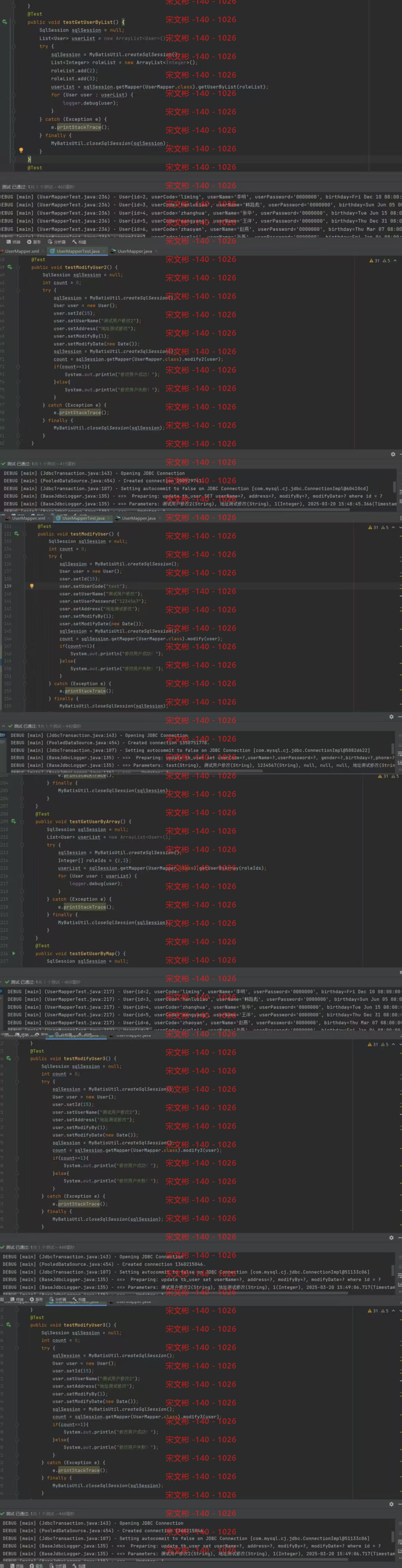Run testModifyUser2 from its gutter icon
This screenshot has height=1568, width=402.
click(9, 267)
